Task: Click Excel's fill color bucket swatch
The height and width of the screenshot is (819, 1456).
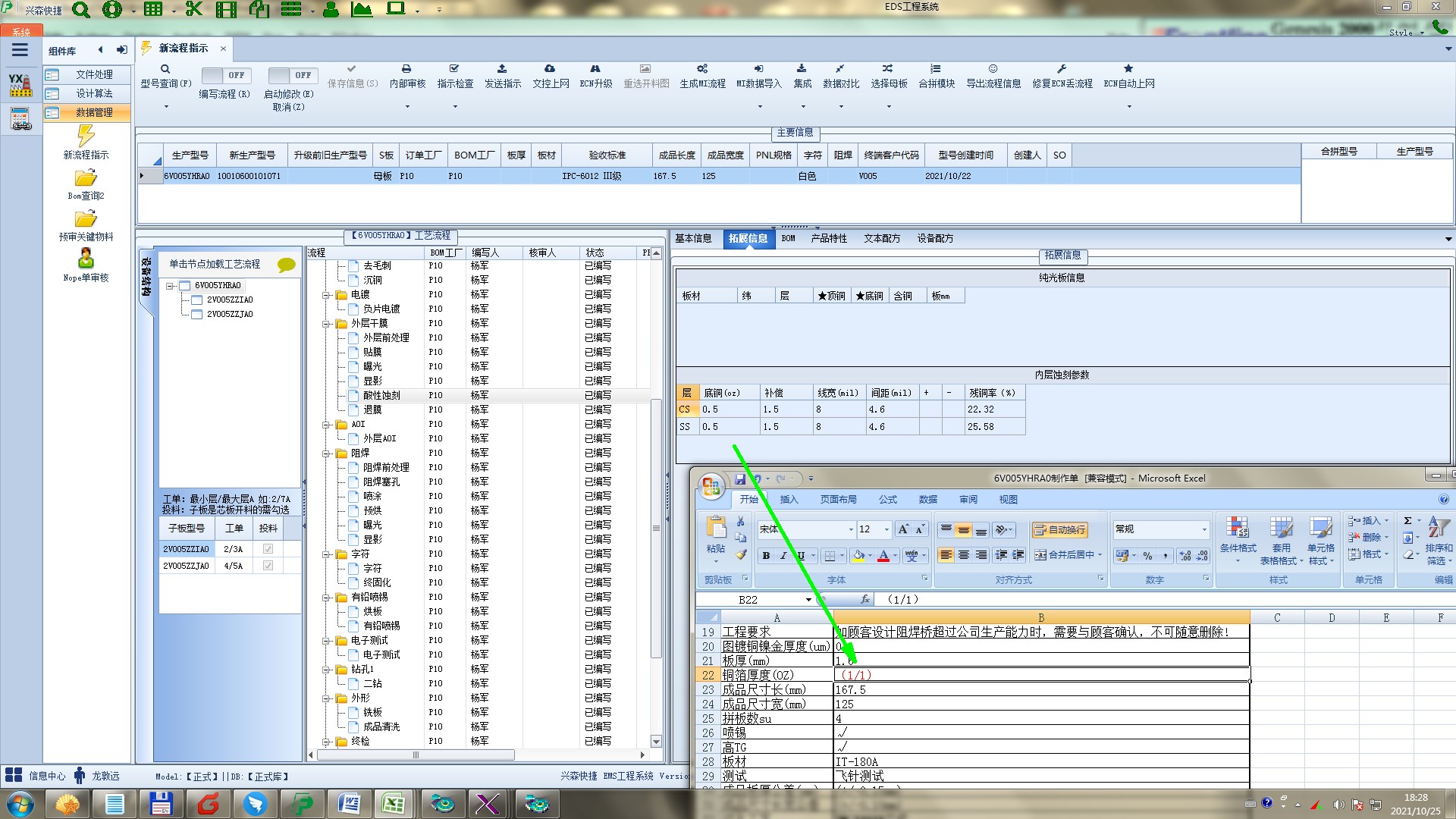Action: click(858, 556)
